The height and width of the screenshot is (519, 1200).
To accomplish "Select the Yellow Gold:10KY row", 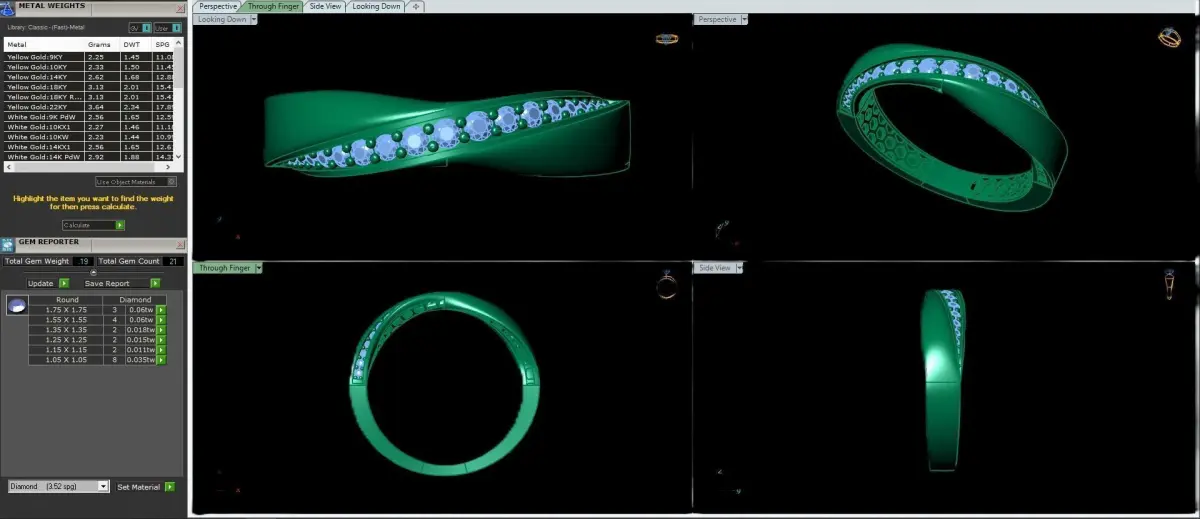I will coord(90,67).
